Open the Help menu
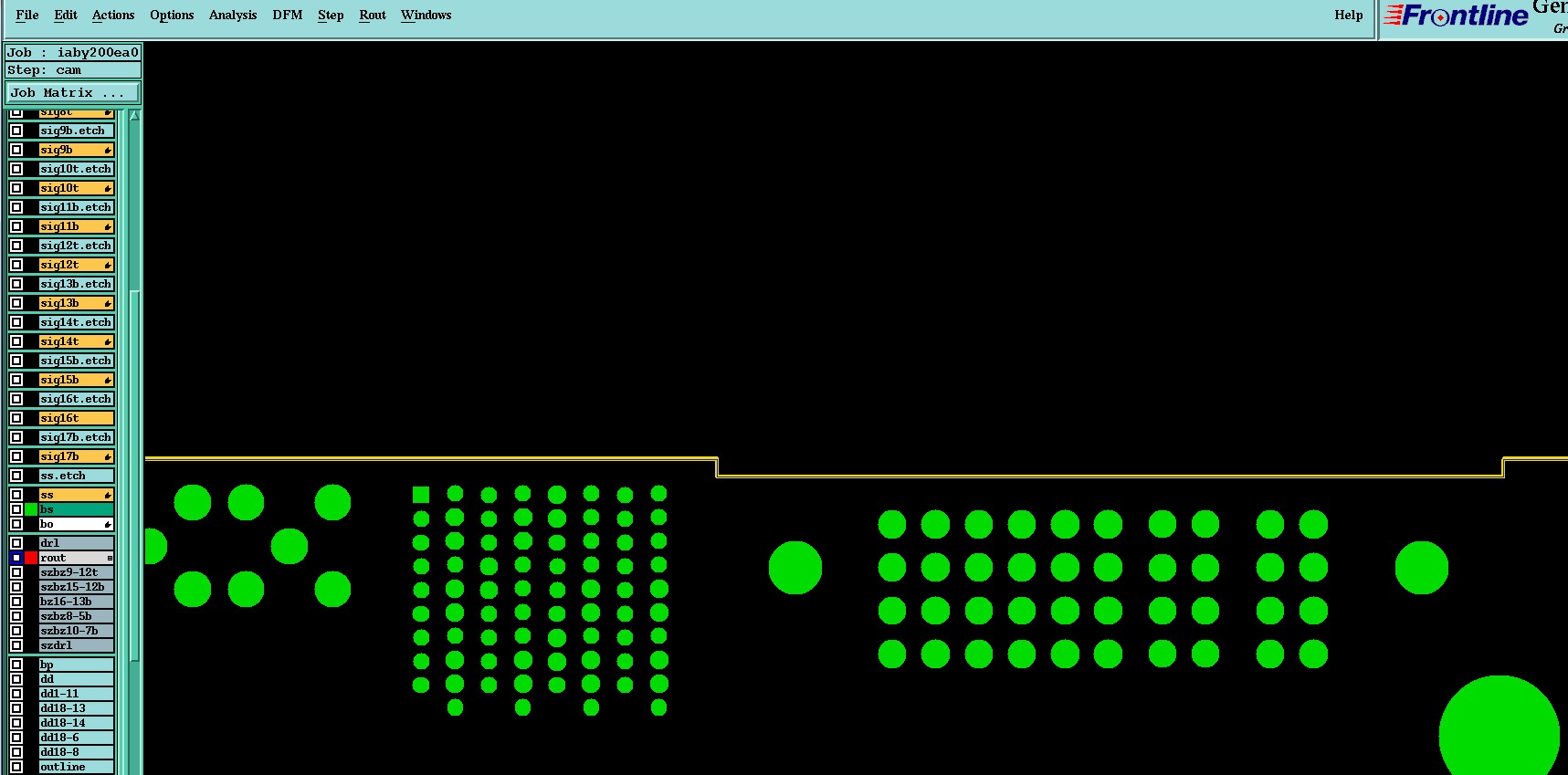This screenshot has height=775, width=1568. (1349, 15)
